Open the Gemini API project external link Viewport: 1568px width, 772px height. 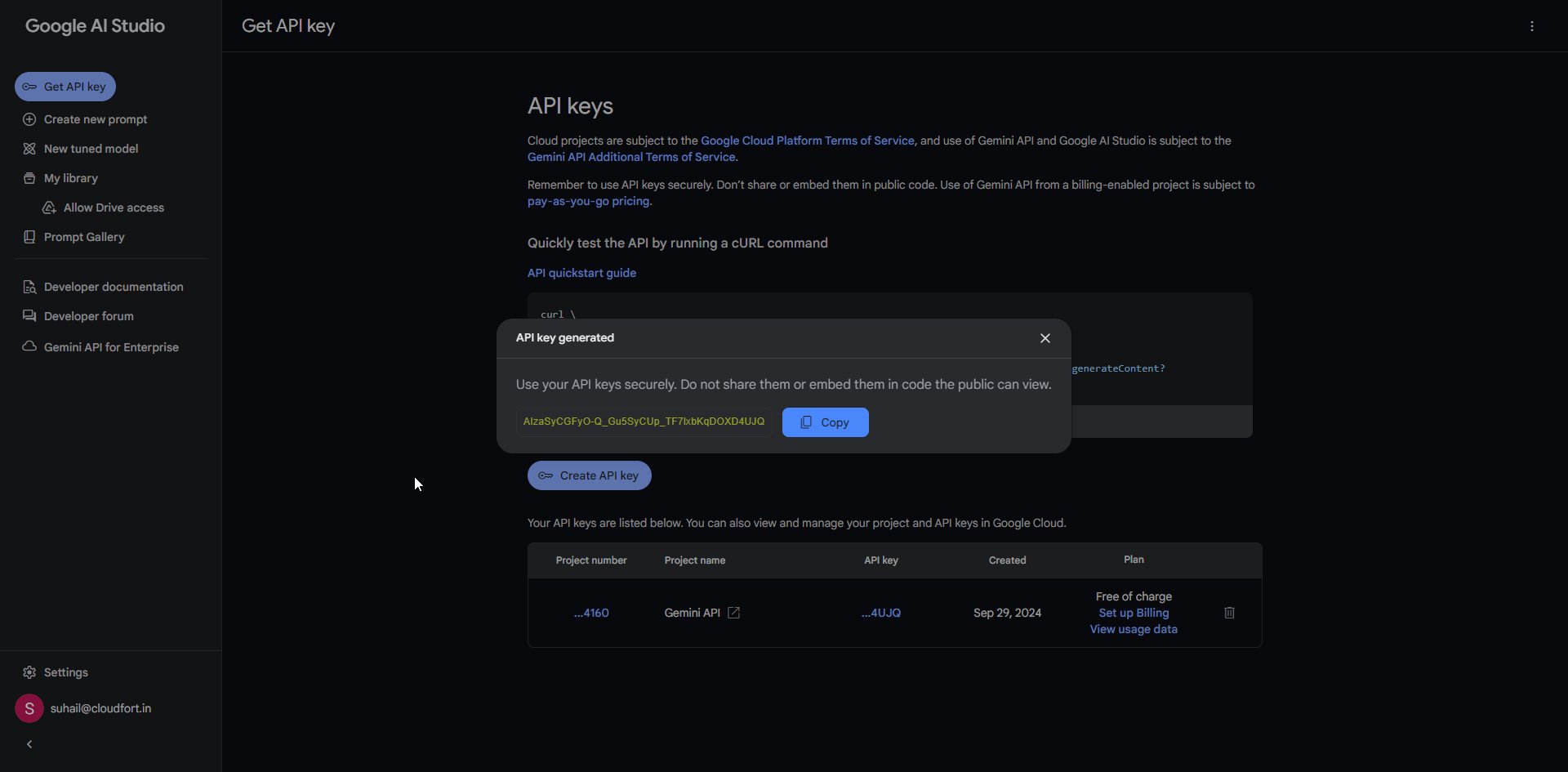(x=733, y=612)
